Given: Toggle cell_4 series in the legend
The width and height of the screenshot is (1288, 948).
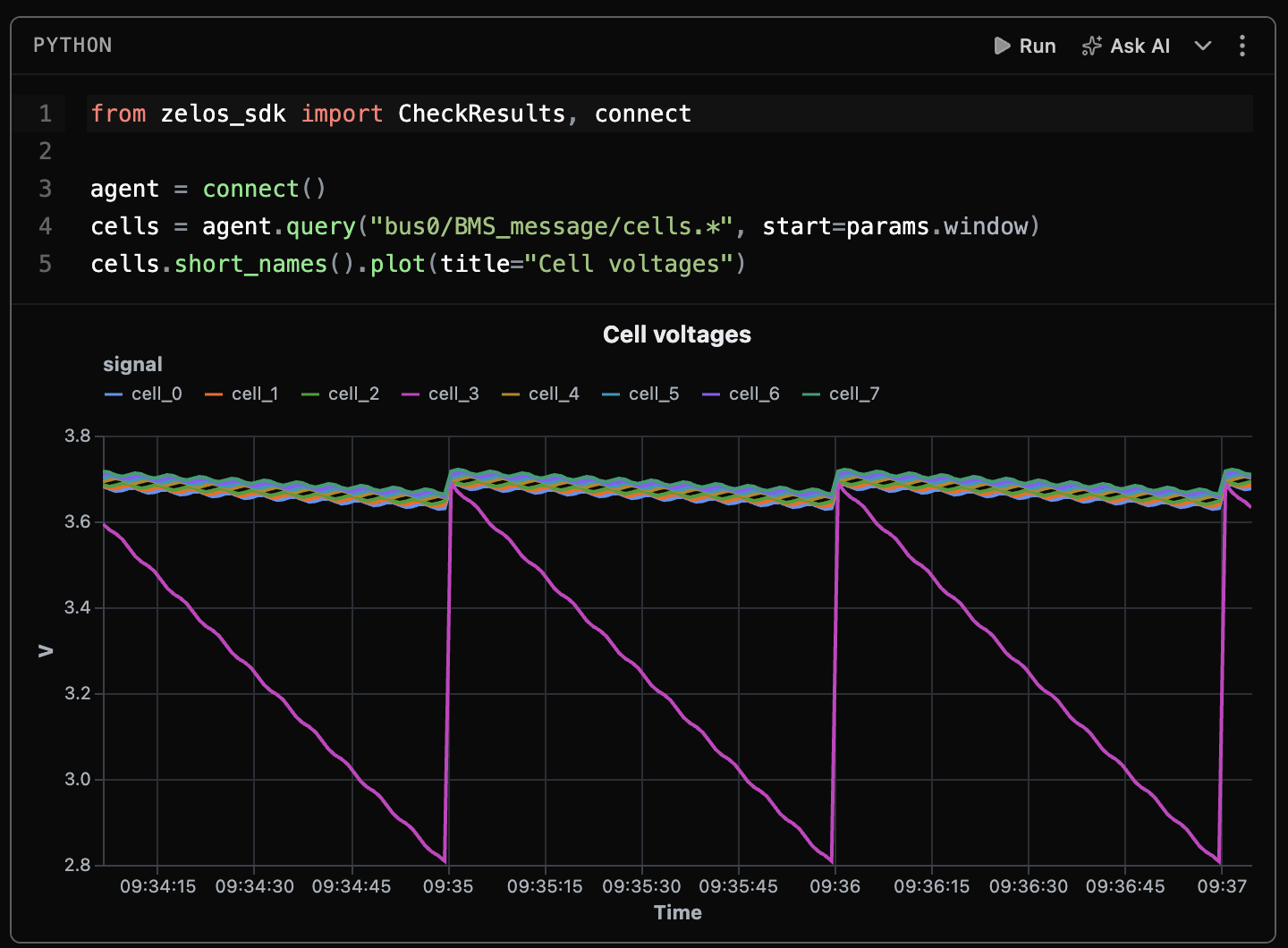Looking at the screenshot, I should tap(540, 394).
